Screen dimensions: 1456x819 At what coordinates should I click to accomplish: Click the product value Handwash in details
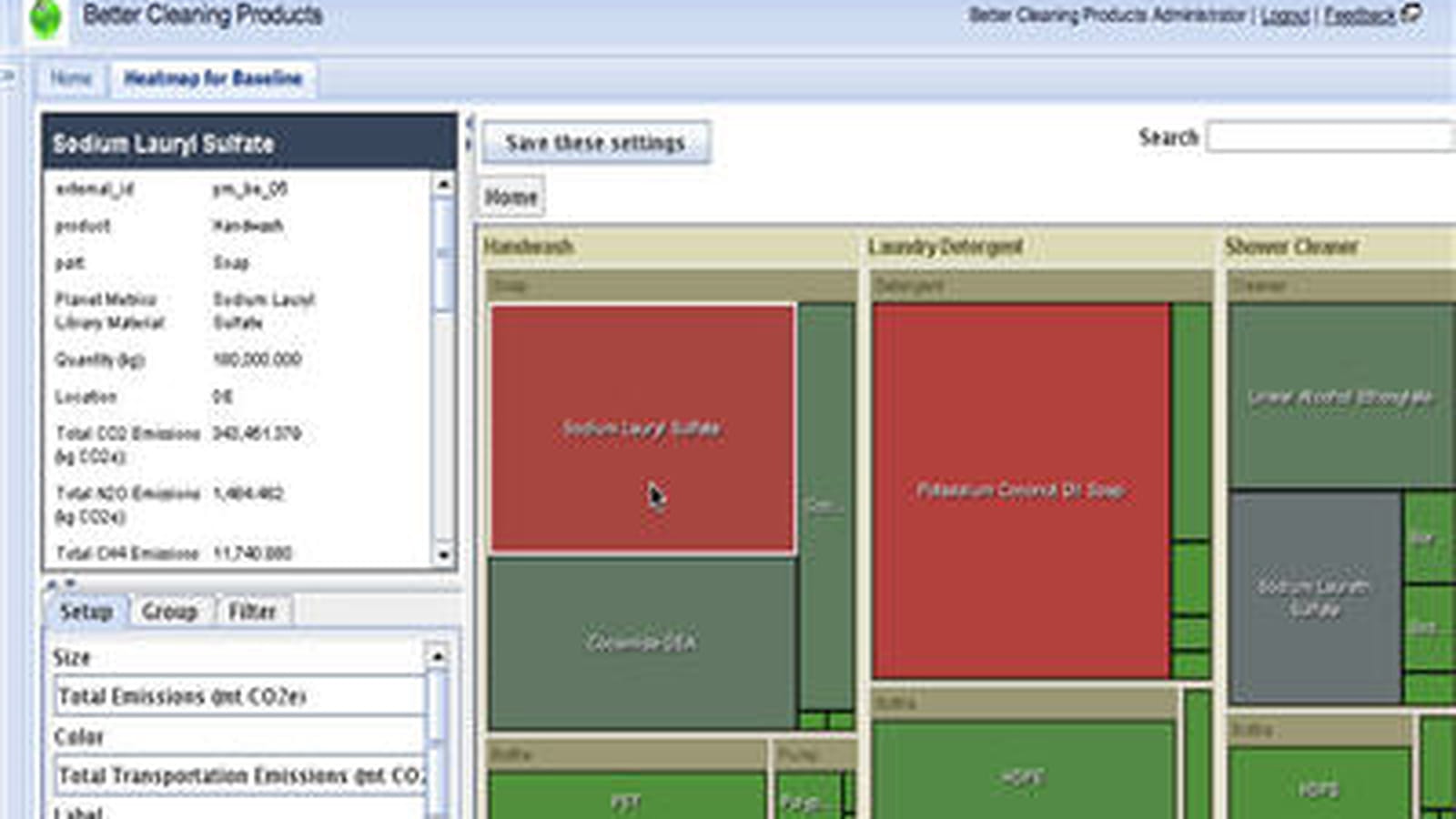click(x=248, y=226)
